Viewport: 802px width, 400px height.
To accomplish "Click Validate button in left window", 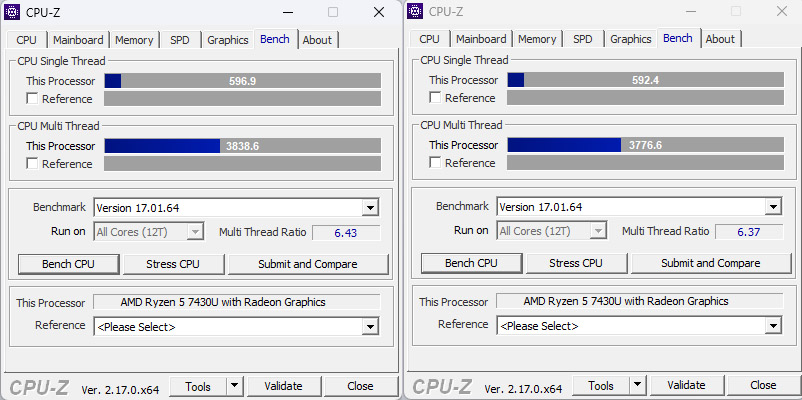I will coord(283,386).
